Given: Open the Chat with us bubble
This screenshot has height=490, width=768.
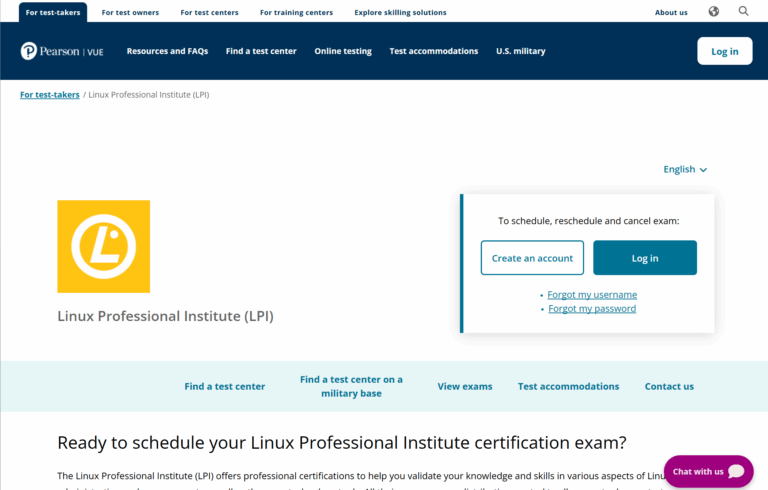Looking at the screenshot, I should tap(708, 471).
